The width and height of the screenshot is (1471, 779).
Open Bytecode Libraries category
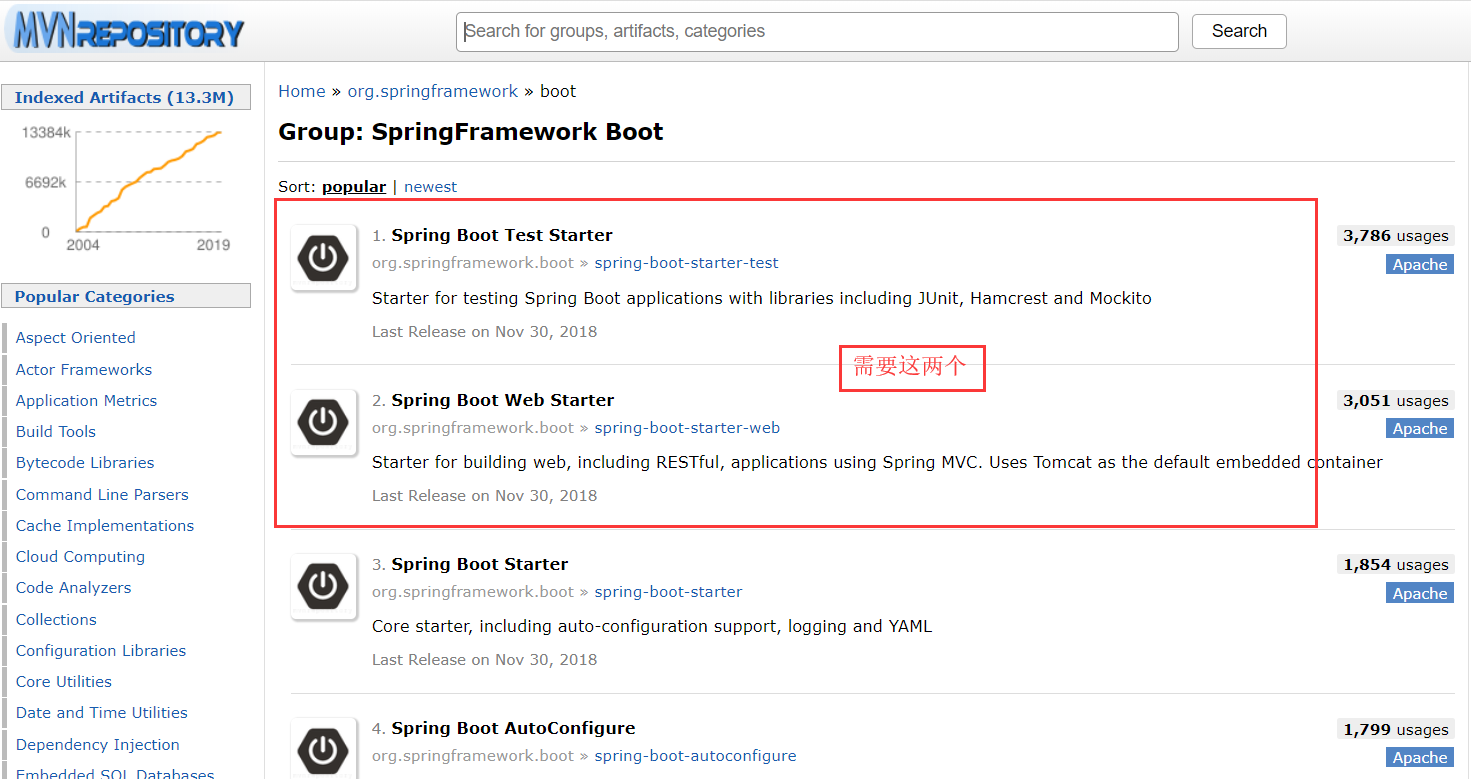pos(85,462)
